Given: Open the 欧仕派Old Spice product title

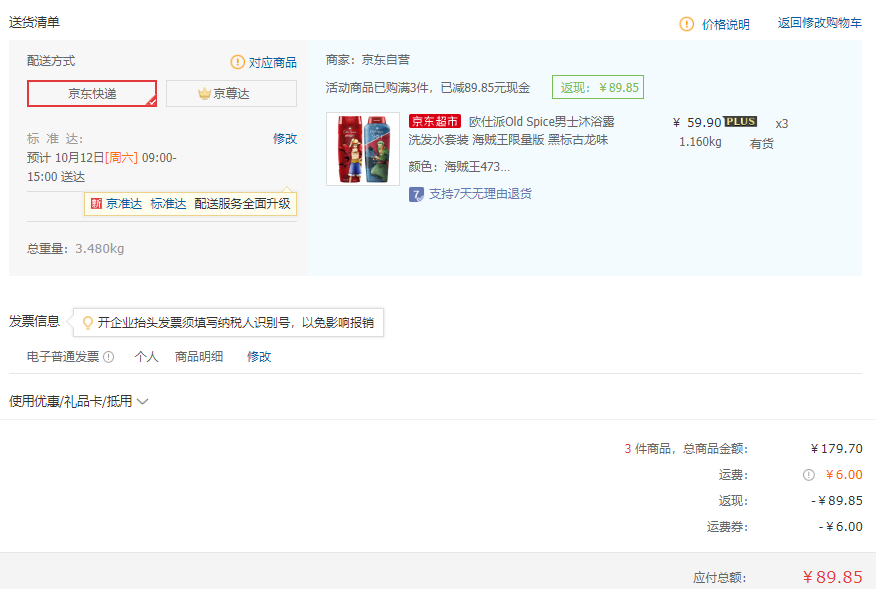Looking at the screenshot, I should 511,130.
